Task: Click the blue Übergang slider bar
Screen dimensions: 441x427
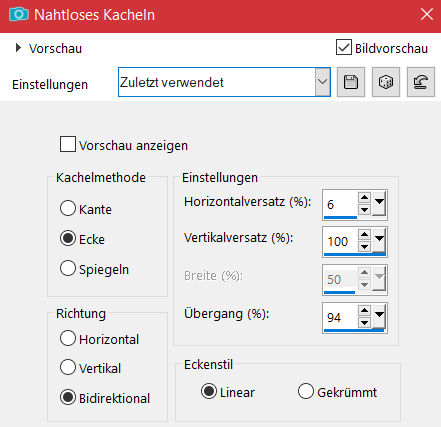Action: (x=354, y=331)
